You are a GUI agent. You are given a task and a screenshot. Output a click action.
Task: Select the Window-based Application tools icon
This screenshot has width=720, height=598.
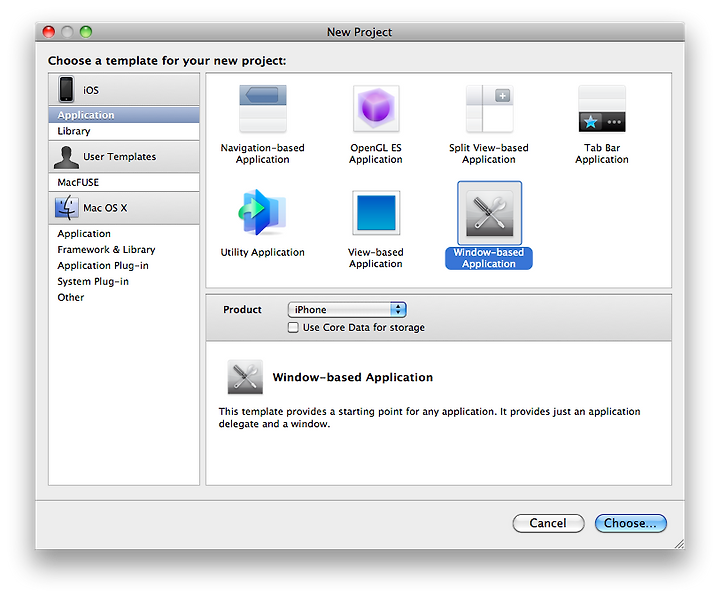pyautogui.click(x=489, y=213)
